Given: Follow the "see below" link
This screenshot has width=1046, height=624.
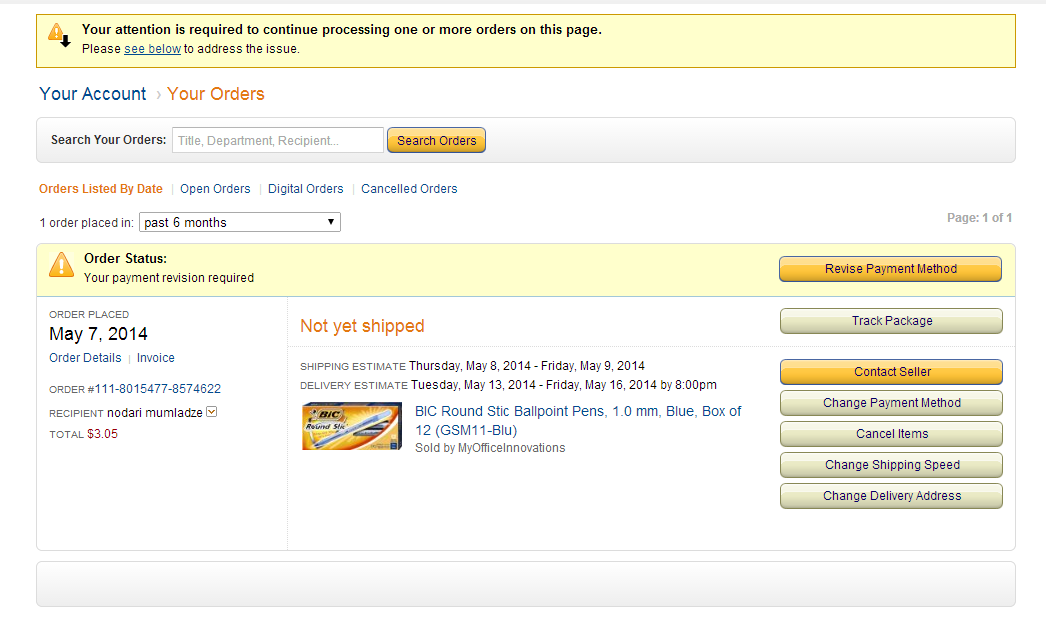Looking at the screenshot, I should point(152,49).
